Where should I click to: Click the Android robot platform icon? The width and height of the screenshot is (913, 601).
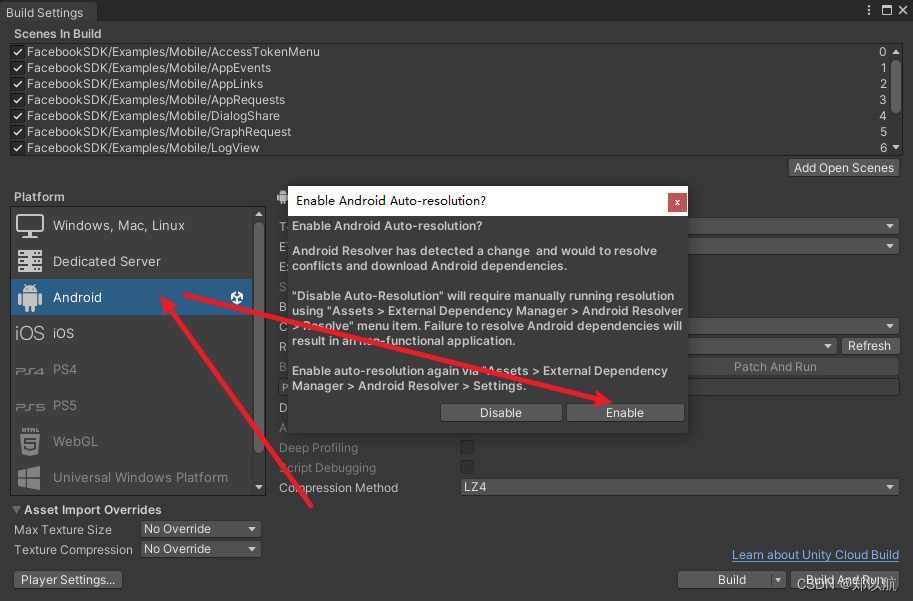click(x=30, y=298)
